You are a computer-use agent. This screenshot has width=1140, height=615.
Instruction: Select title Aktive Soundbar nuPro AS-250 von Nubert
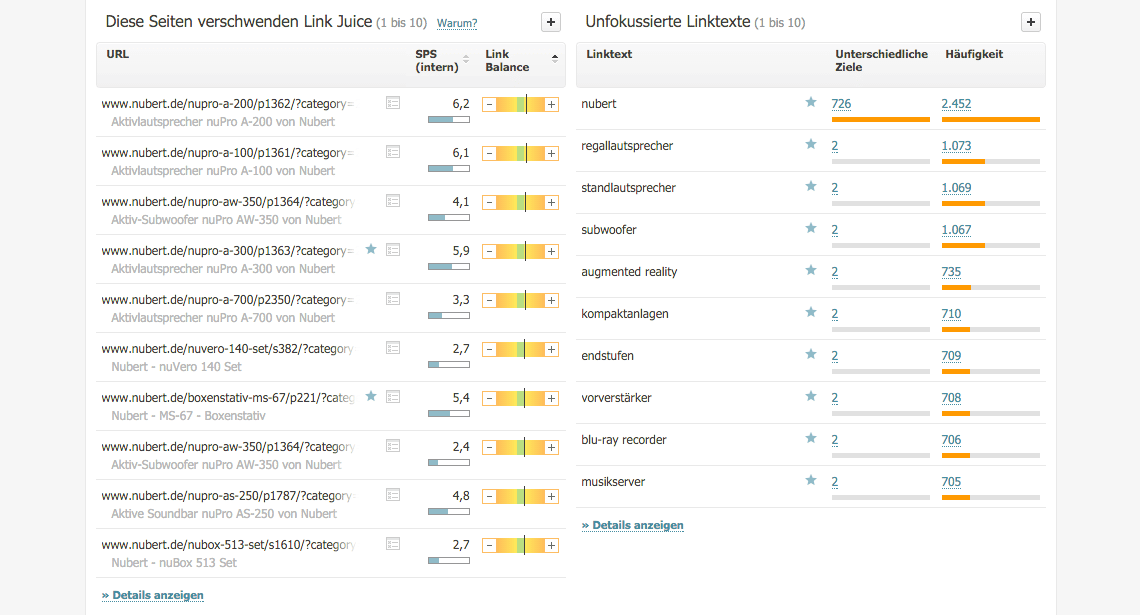pyautogui.click(x=224, y=514)
